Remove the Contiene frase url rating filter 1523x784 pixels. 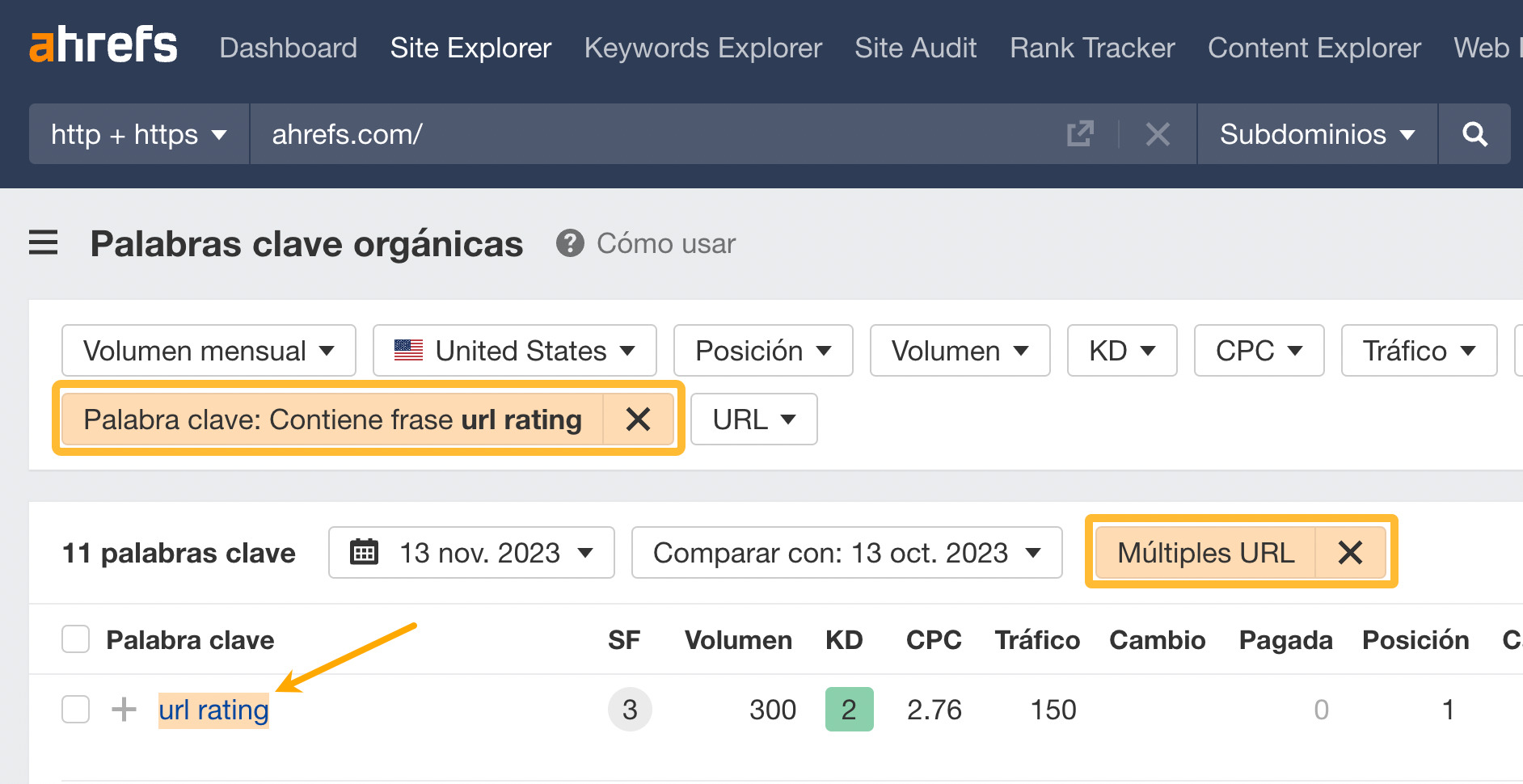(x=639, y=419)
